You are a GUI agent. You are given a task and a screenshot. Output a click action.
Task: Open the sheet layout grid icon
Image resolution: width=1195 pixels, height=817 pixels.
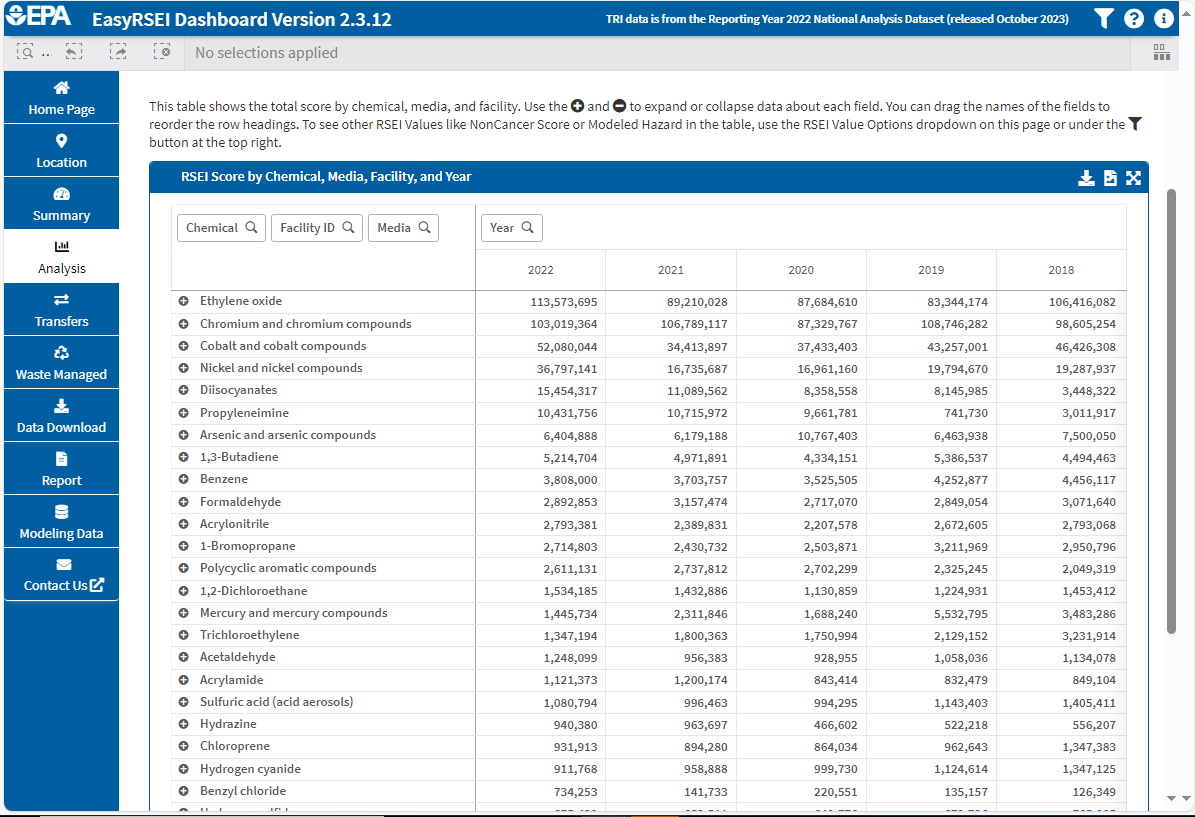[x=1161, y=52]
